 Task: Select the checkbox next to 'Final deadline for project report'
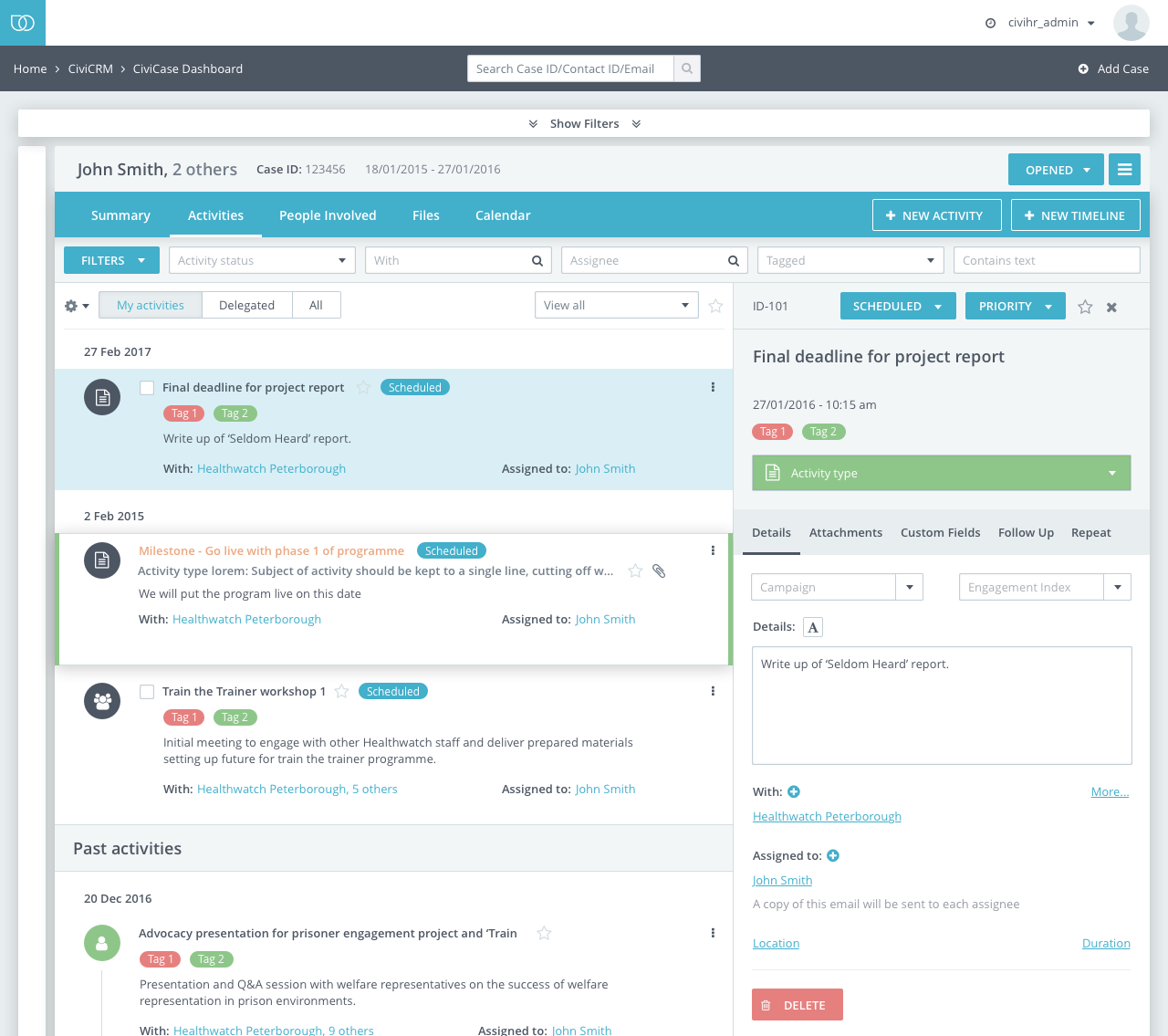tap(147, 387)
